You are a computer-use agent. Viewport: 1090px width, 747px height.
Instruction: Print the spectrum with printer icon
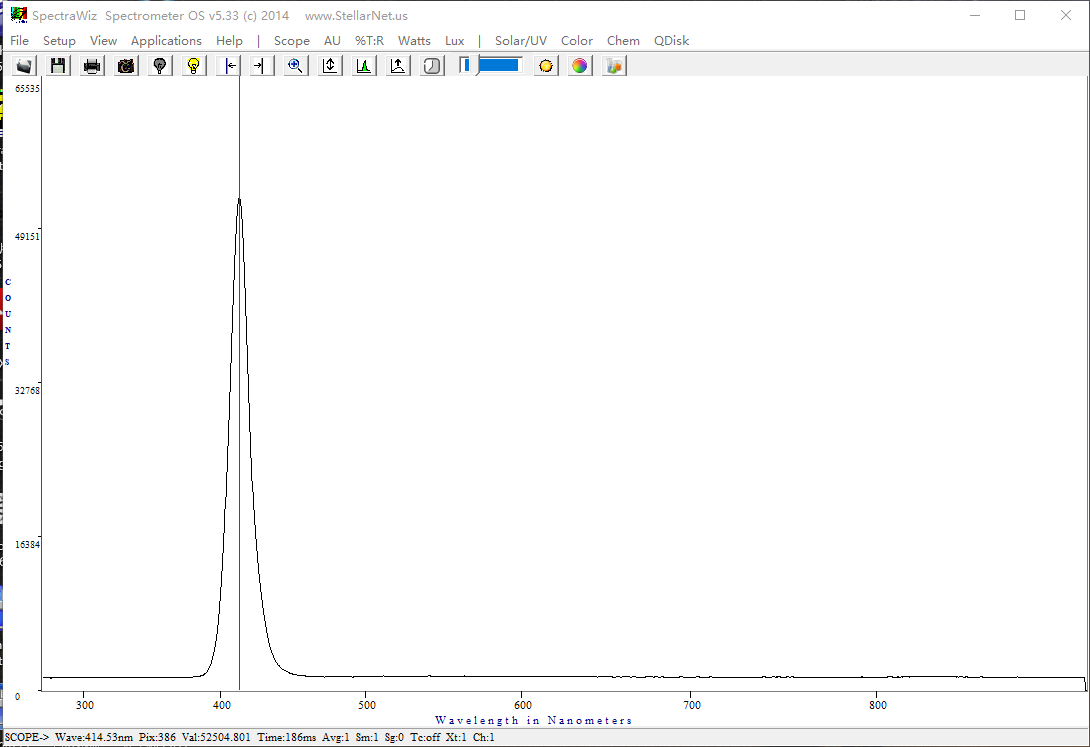[x=92, y=66]
